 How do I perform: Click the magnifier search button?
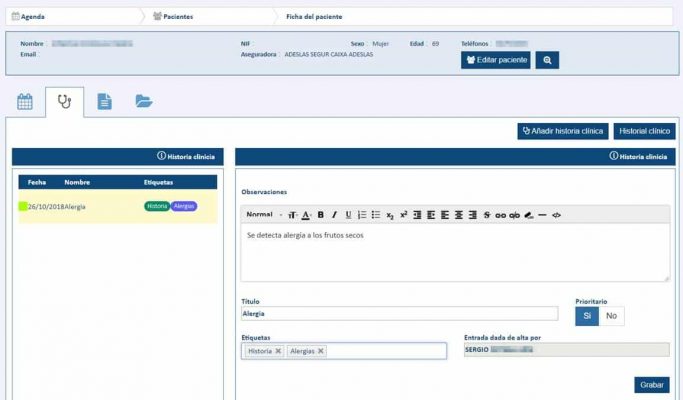(x=547, y=60)
